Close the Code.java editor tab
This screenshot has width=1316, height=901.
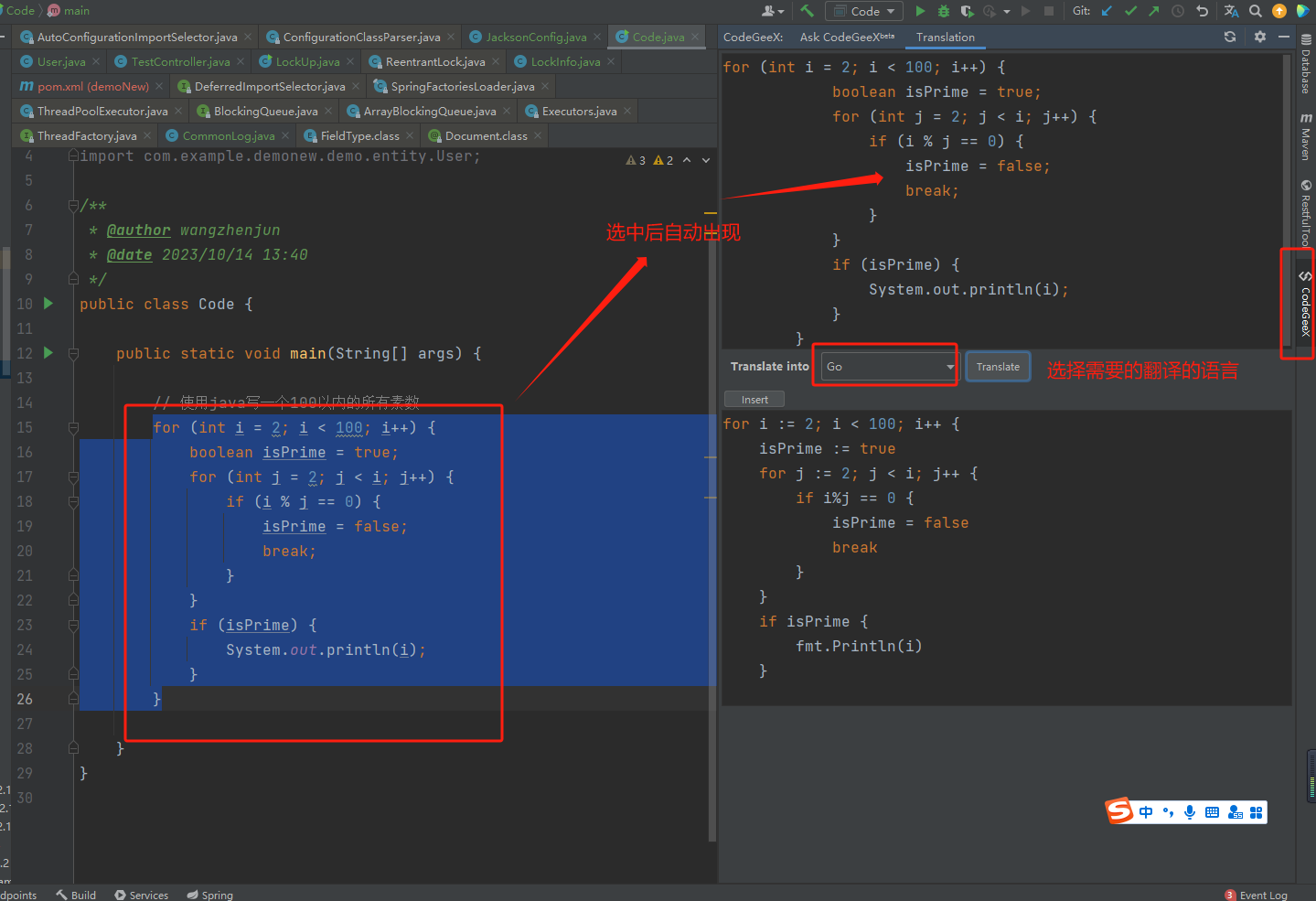click(x=695, y=37)
